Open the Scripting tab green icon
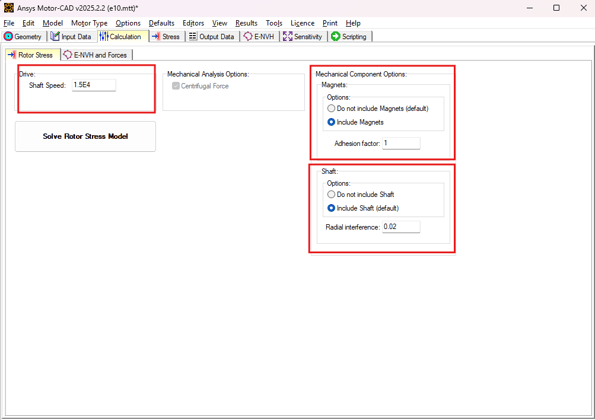The image size is (595, 420). coord(335,36)
